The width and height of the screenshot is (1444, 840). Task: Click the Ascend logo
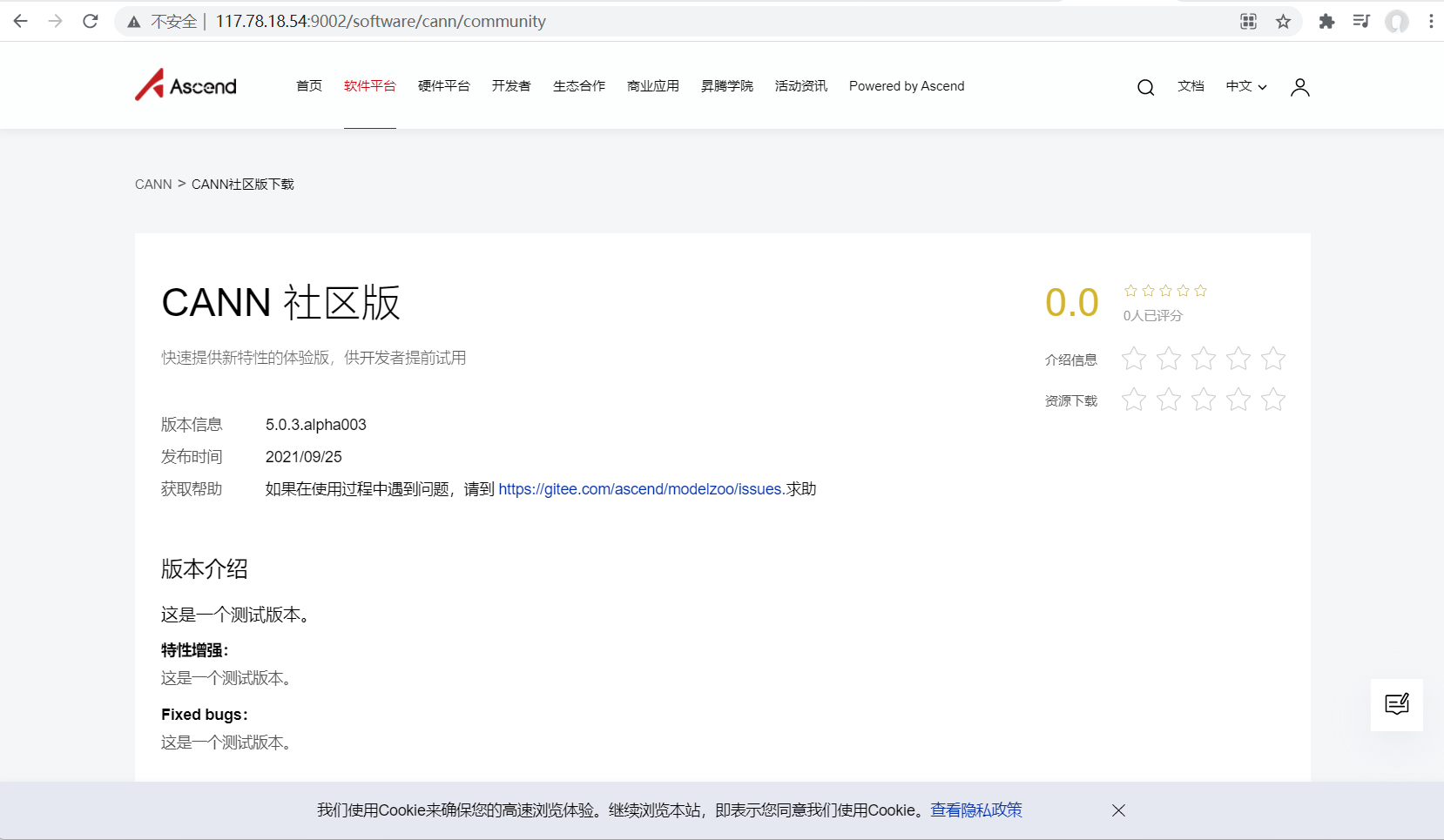point(186,85)
